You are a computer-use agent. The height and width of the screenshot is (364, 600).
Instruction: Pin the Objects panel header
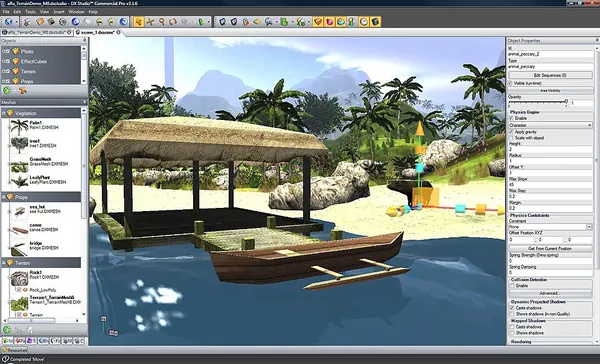[x=85, y=40]
